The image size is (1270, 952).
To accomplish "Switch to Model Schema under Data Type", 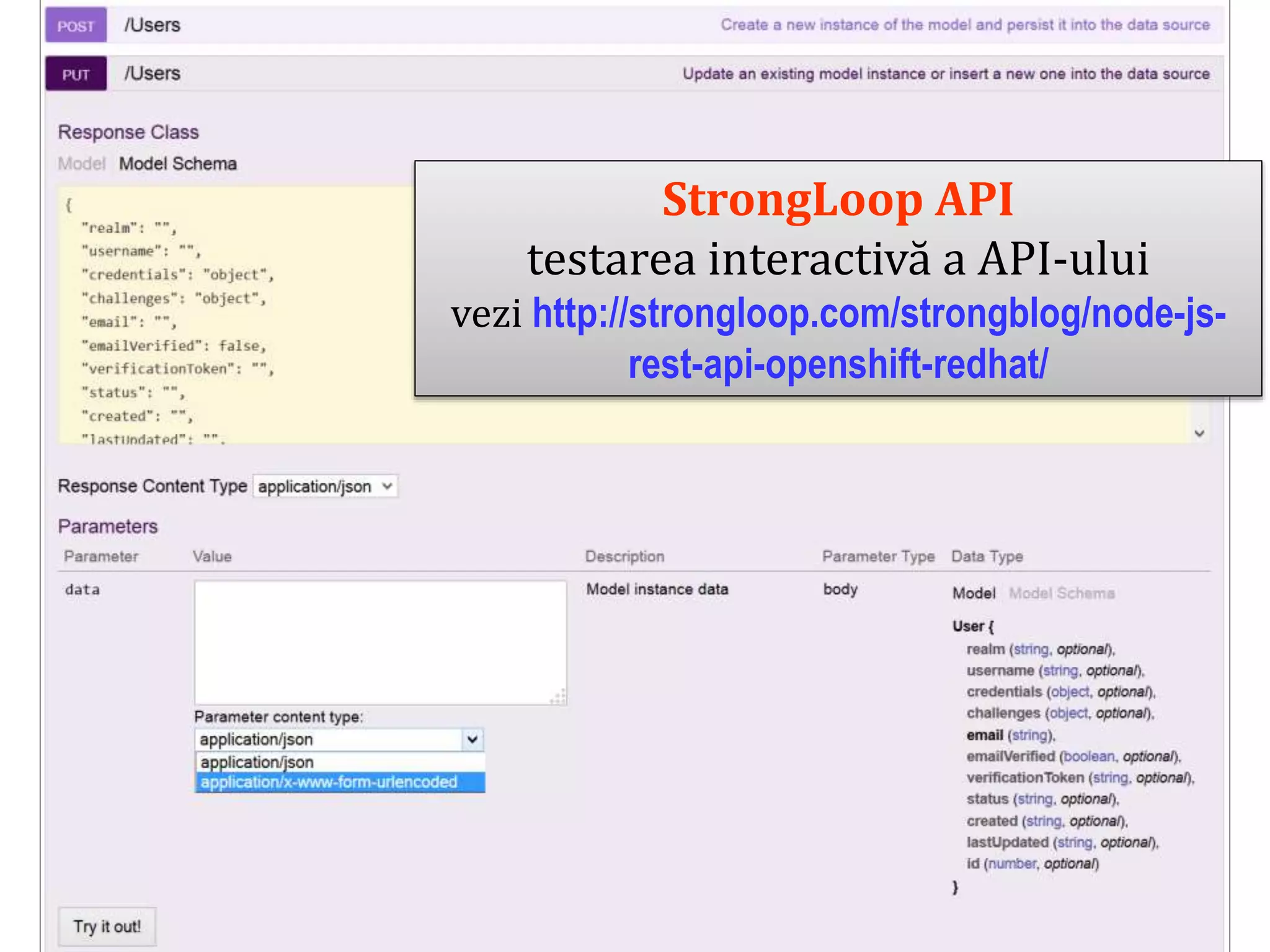I will (1062, 594).
